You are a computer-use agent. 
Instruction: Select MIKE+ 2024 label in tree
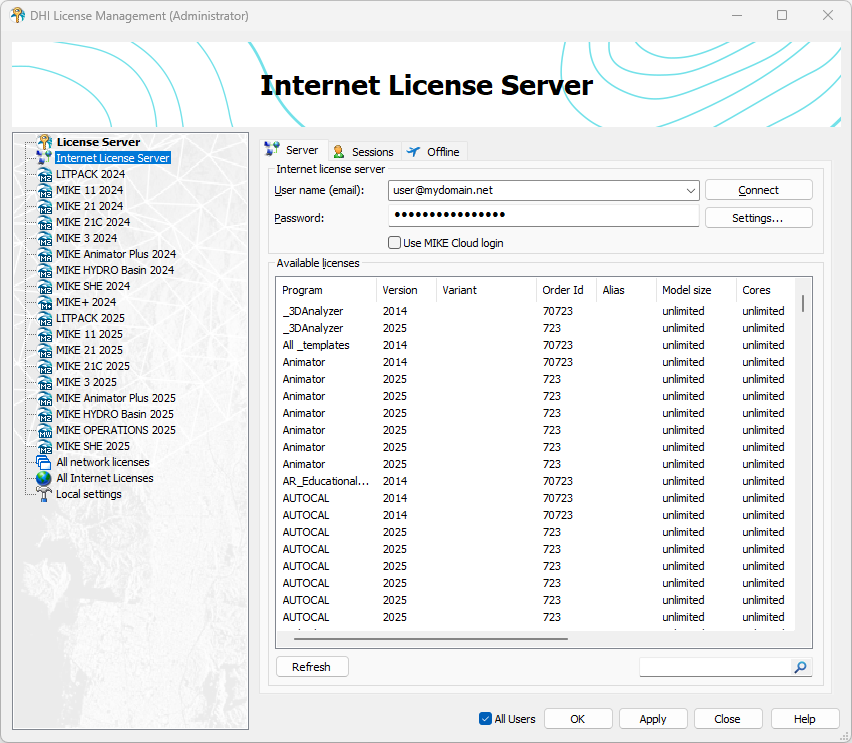click(86, 303)
